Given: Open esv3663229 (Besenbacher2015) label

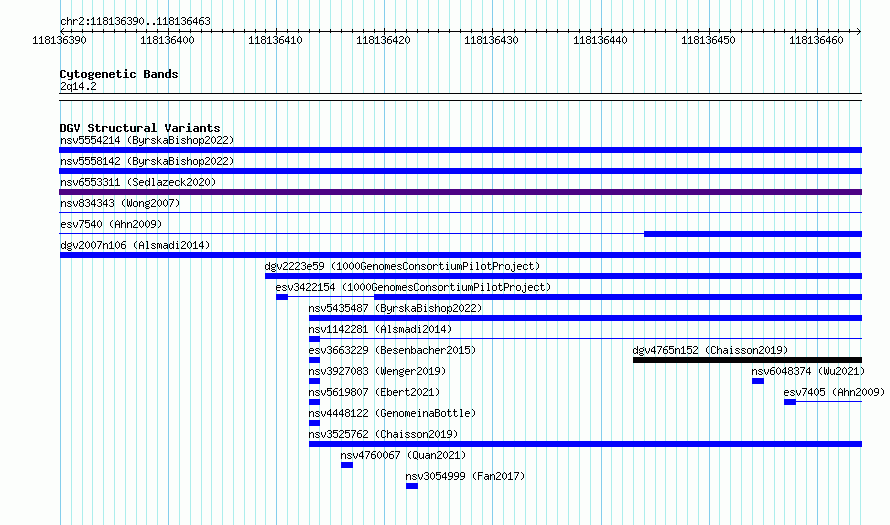Looking at the screenshot, I should [392, 350].
